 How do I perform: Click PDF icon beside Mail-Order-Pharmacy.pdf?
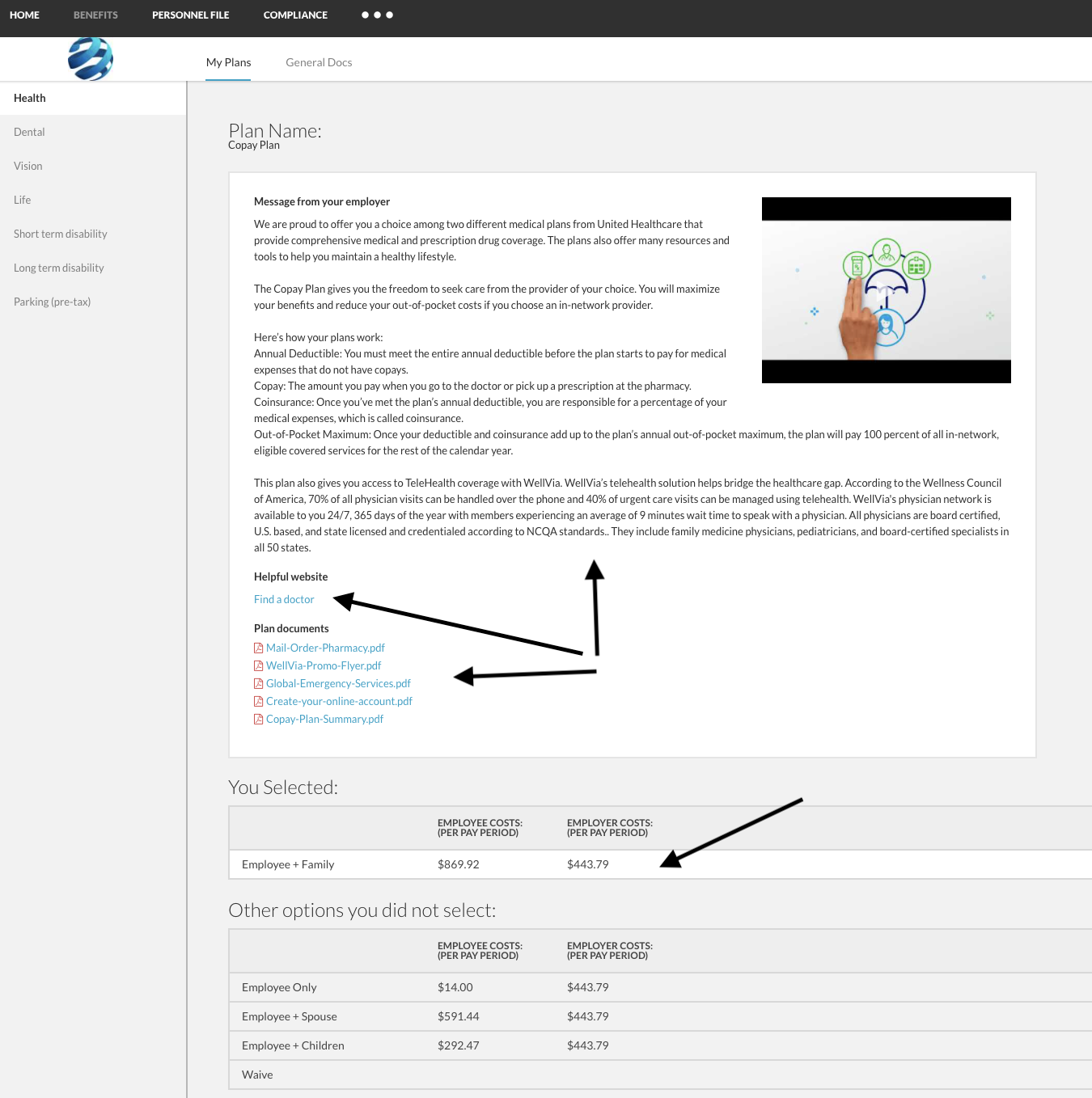point(259,648)
